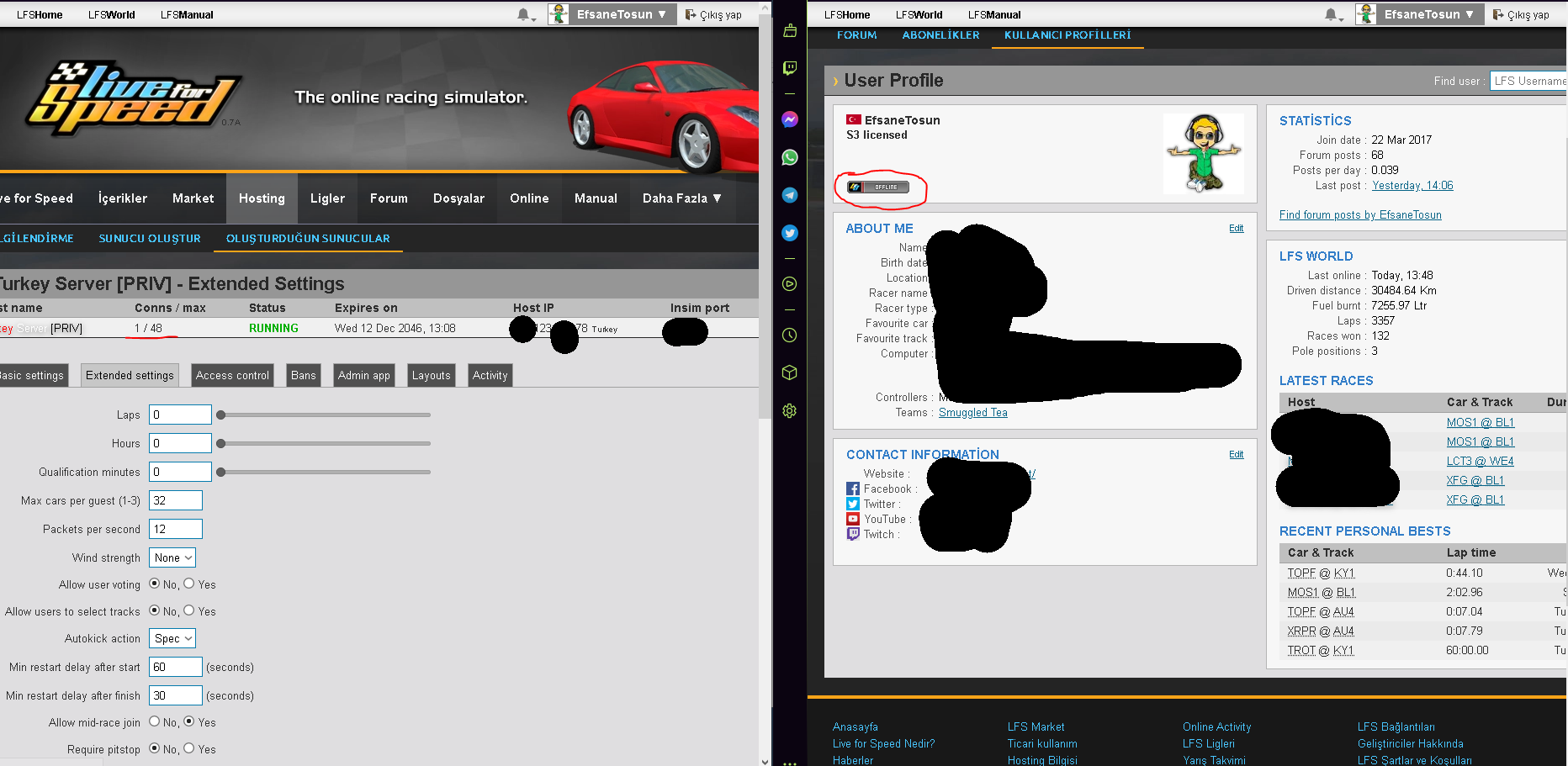1568x766 pixels.
Task: Expand the EfsaneTosun user menu in the right window
Action: [1429, 14]
